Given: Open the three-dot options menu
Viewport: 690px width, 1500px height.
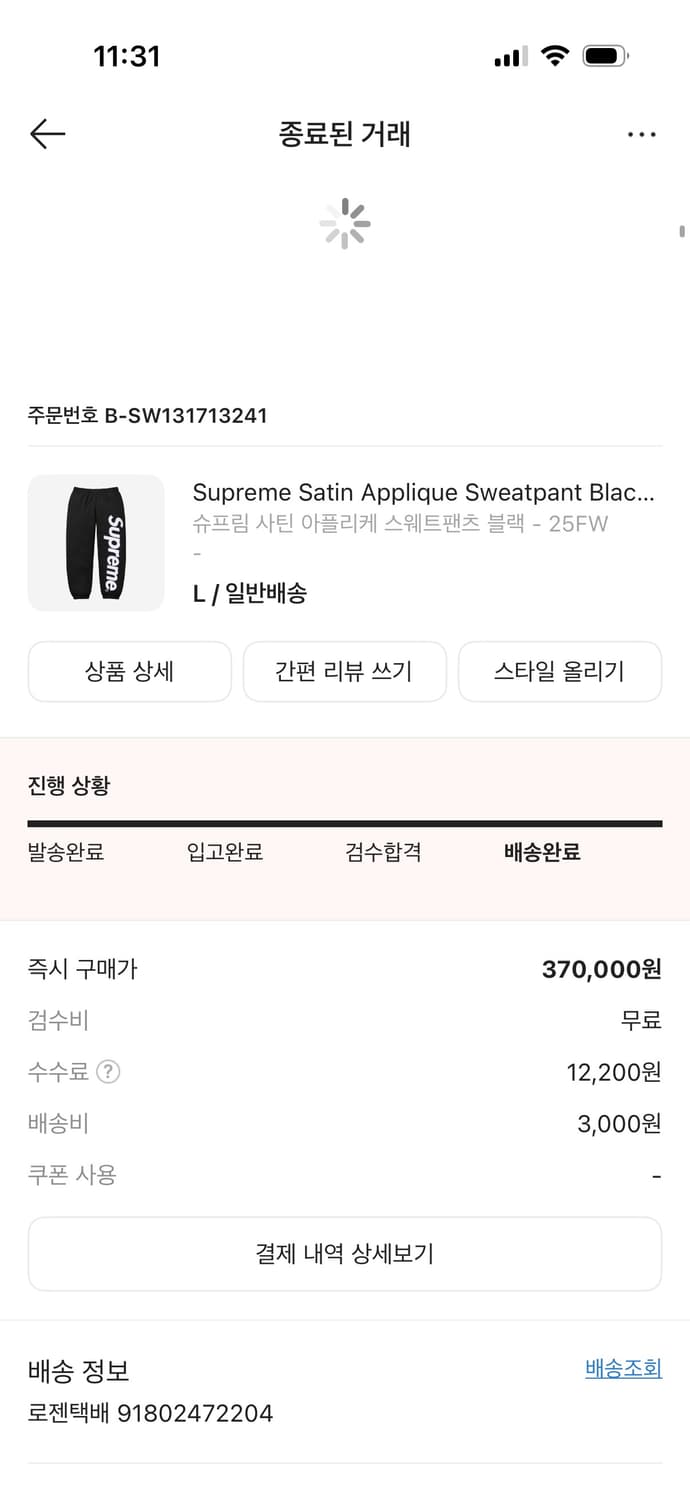Looking at the screenshot, I should (x=641, y=133).
